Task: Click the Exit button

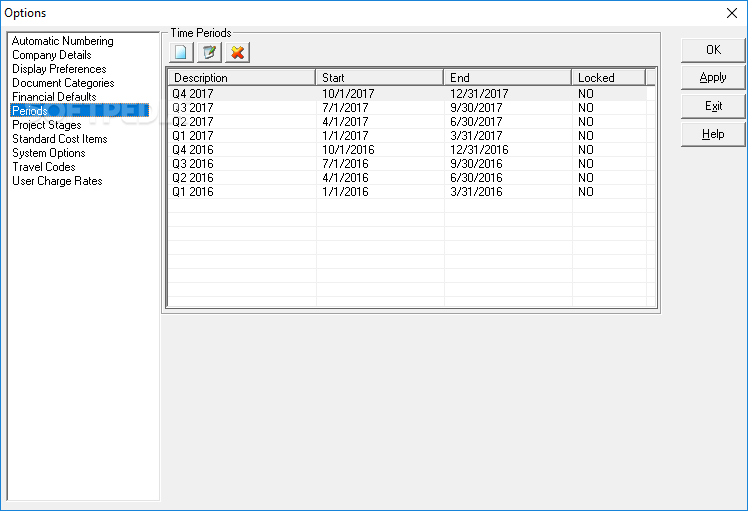Action: point(713,106)
